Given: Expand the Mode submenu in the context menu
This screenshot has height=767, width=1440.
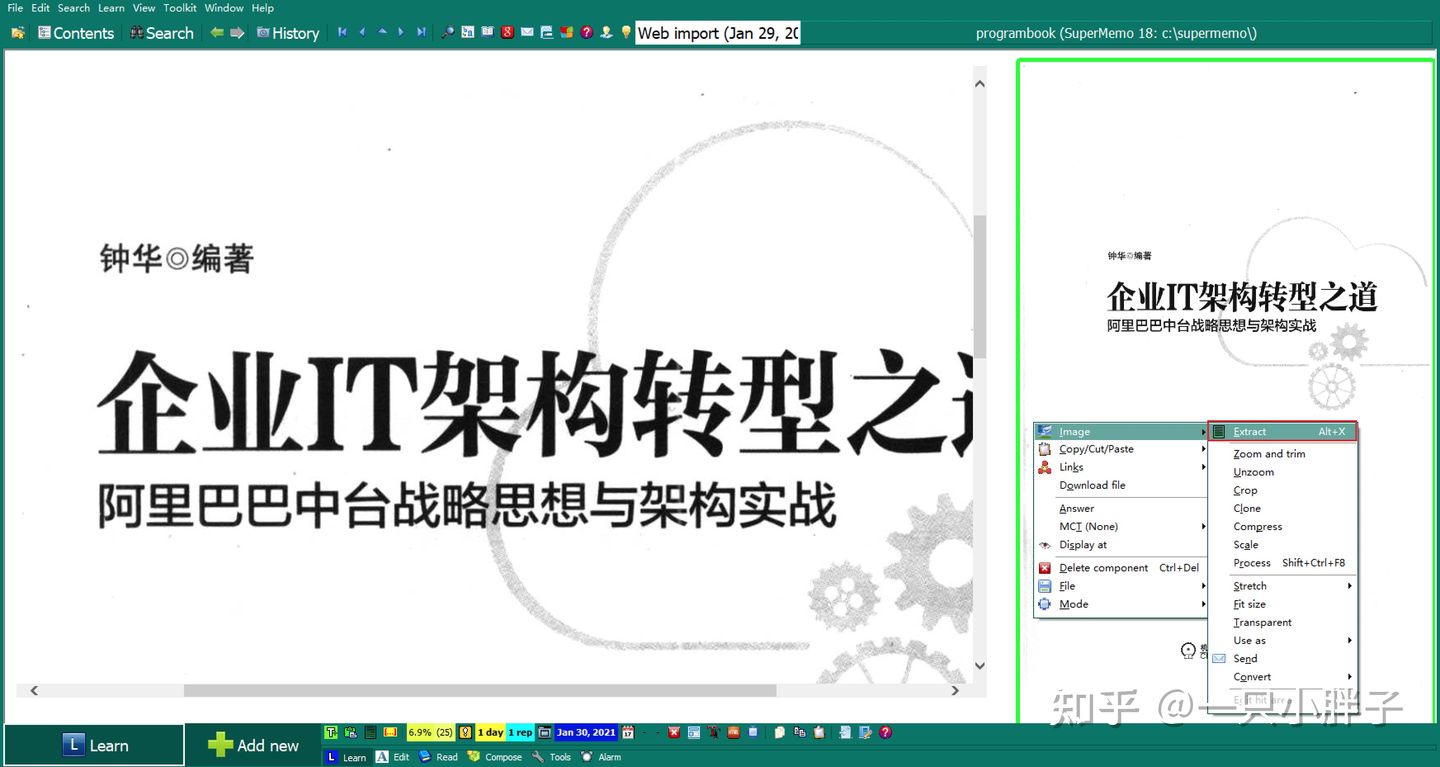Looking at the screenshot, I should pyautogui.click(x=1072, y=604).
